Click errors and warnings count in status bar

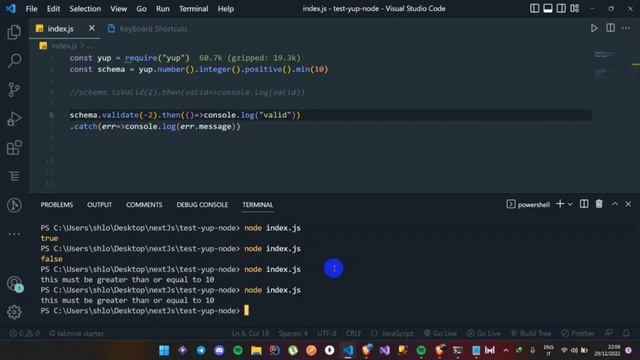[24, 333]
